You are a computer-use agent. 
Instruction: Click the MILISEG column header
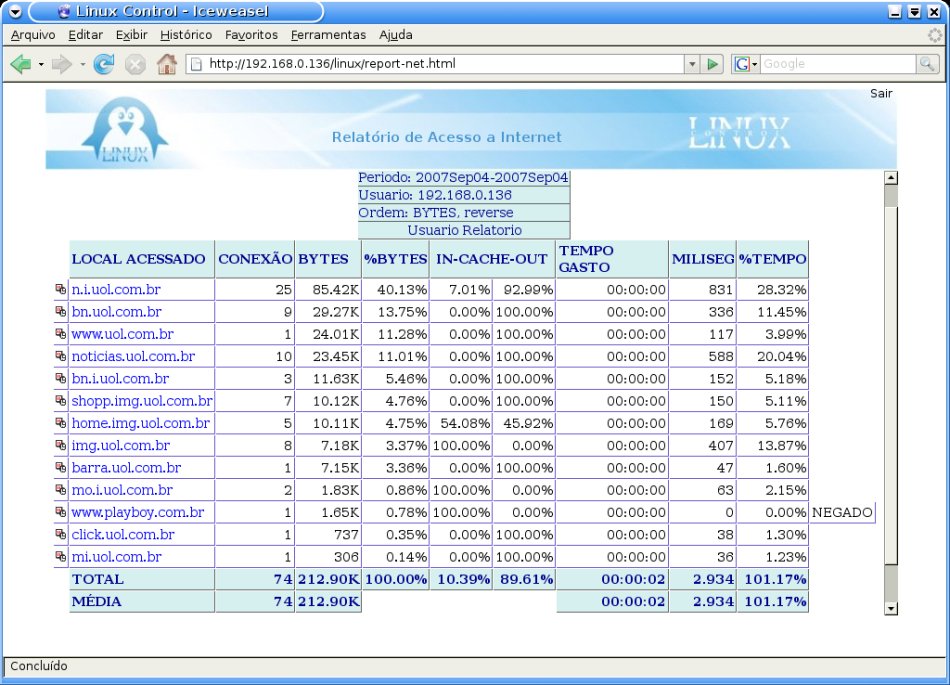tap(703, 259)
